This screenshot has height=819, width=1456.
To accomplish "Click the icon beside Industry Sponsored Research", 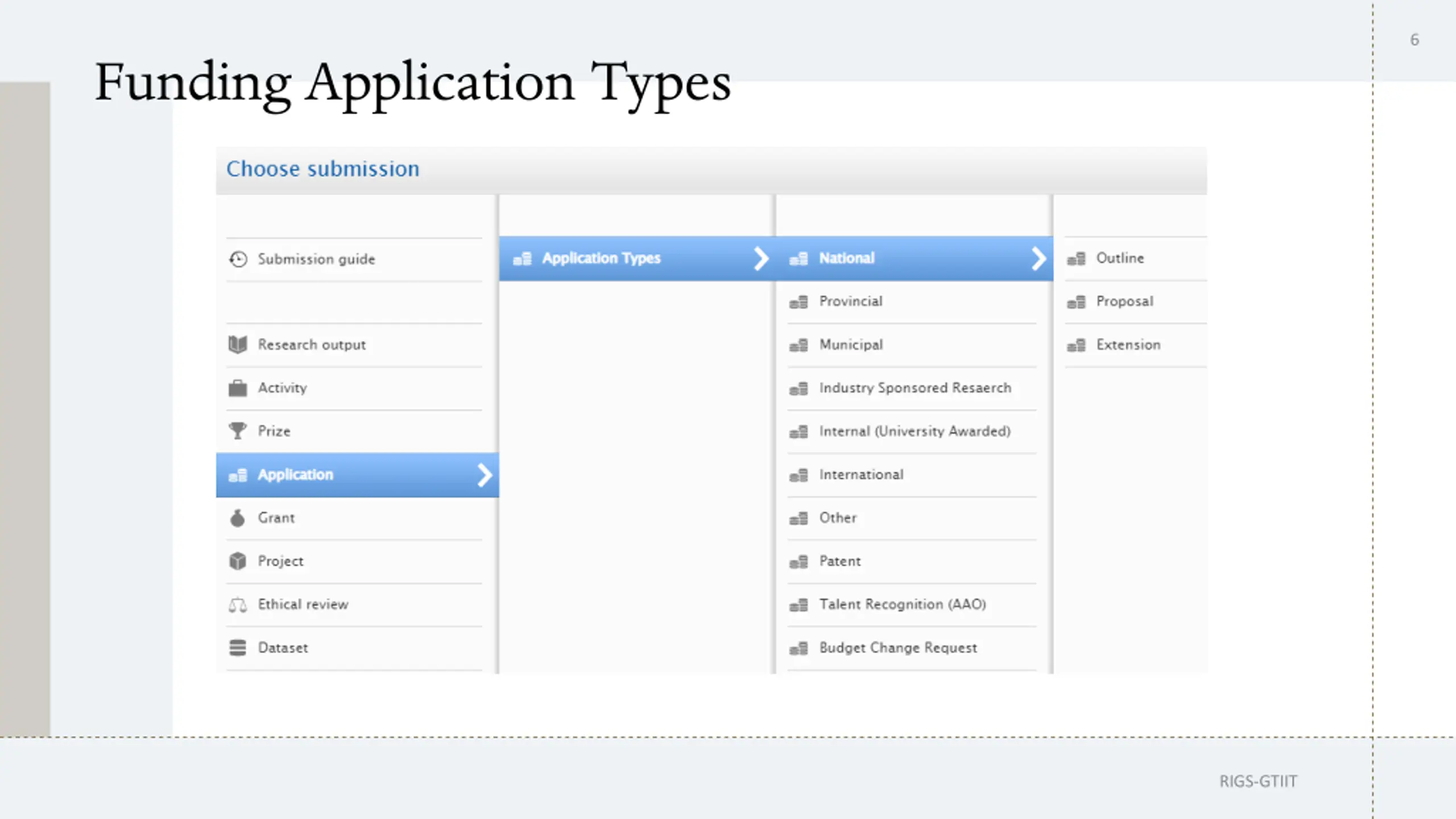I will pos(799,388).
